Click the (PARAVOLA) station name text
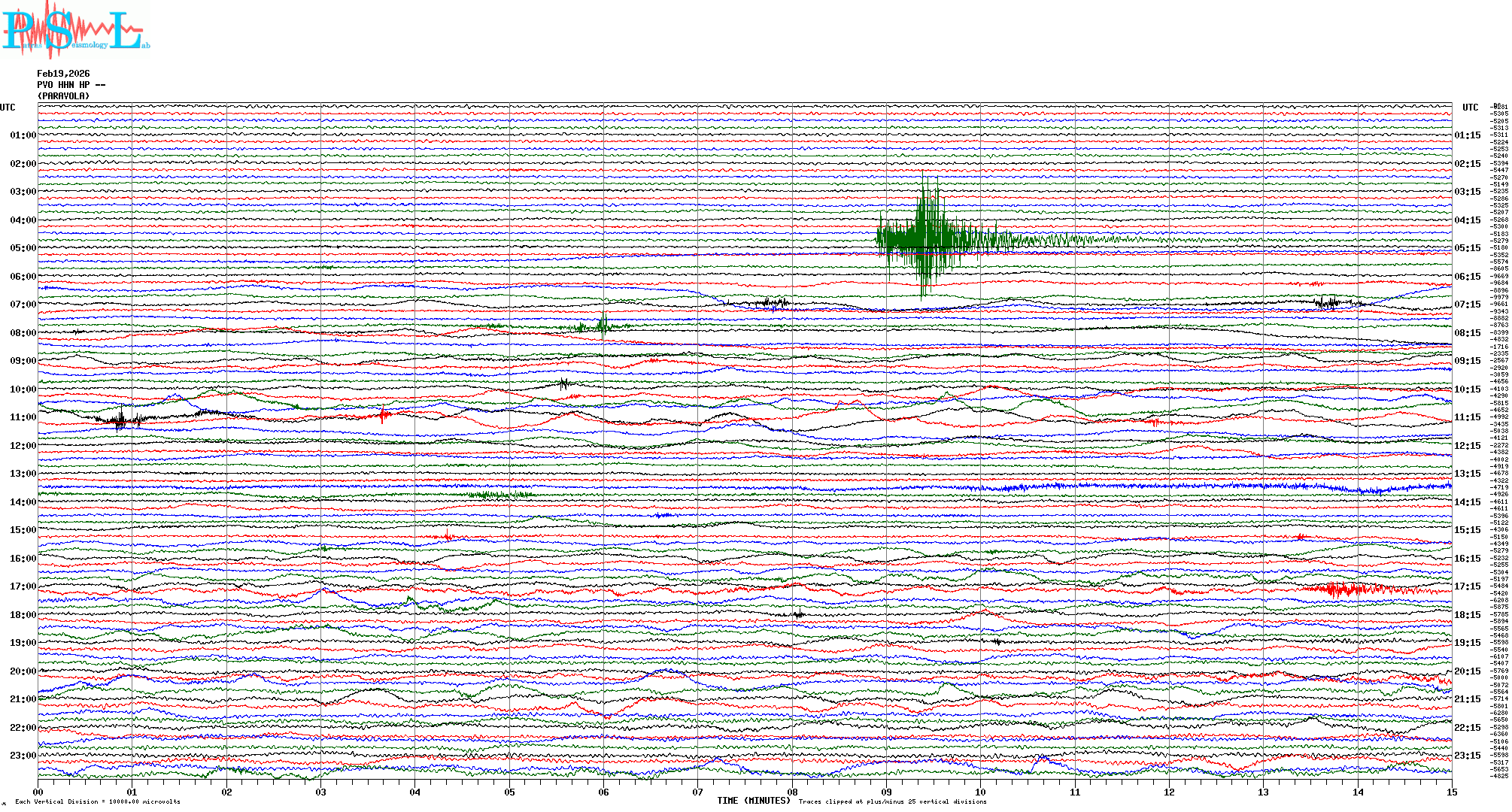 (x=63, y=96)
